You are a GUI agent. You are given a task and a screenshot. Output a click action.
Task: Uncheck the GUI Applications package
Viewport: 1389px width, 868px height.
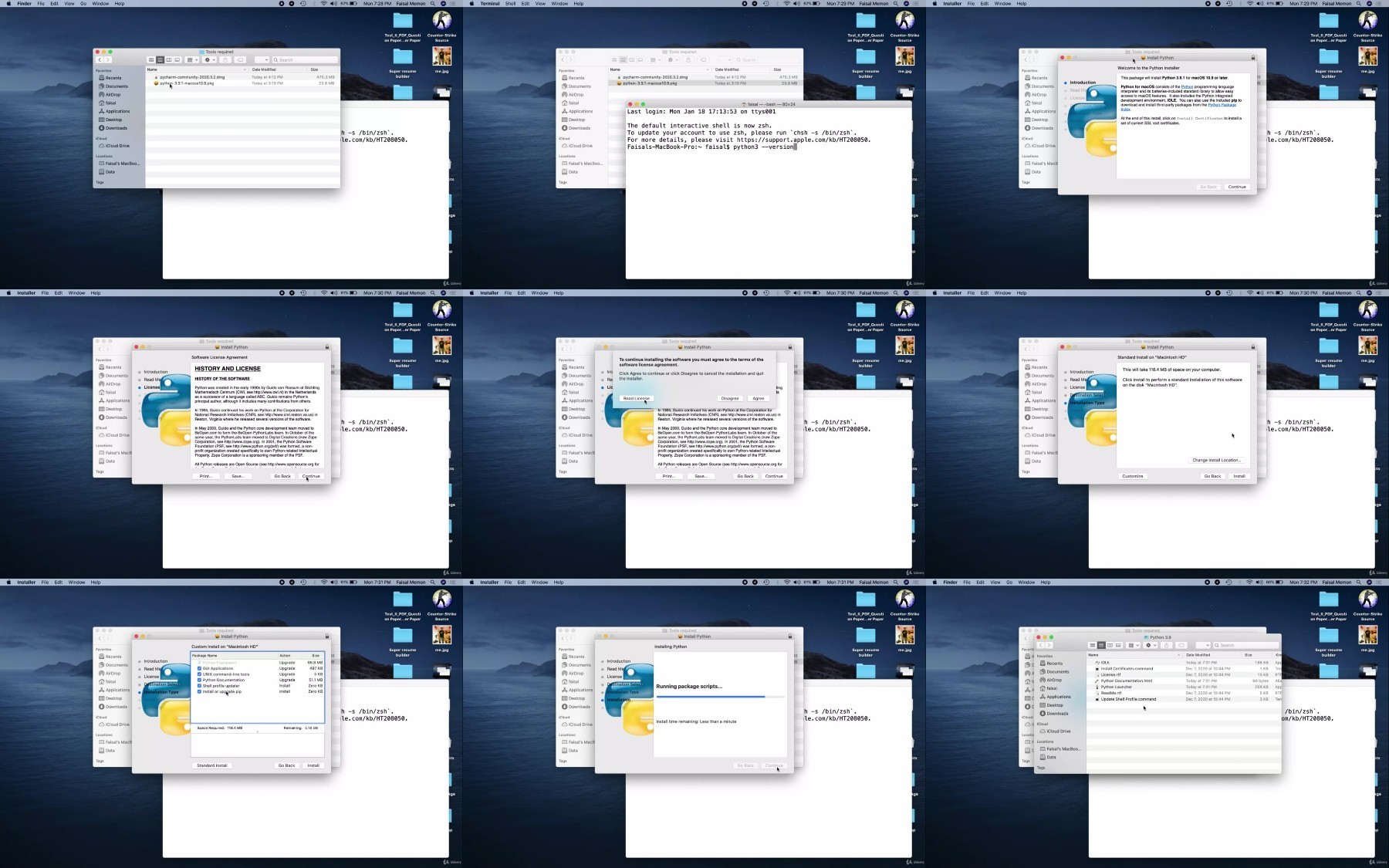[x=199, y=668]
